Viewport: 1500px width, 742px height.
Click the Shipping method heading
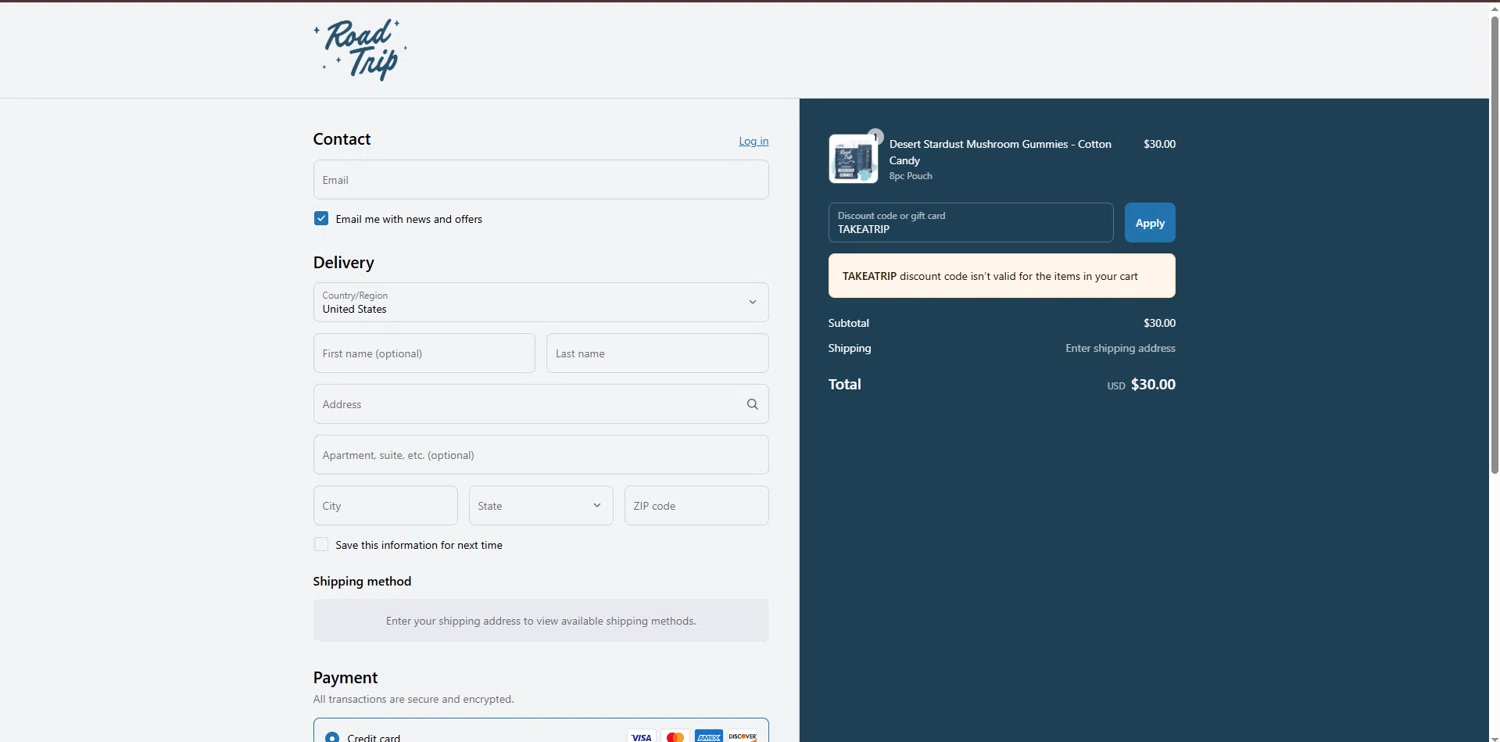pyautogui.click(x=362, y=581)
